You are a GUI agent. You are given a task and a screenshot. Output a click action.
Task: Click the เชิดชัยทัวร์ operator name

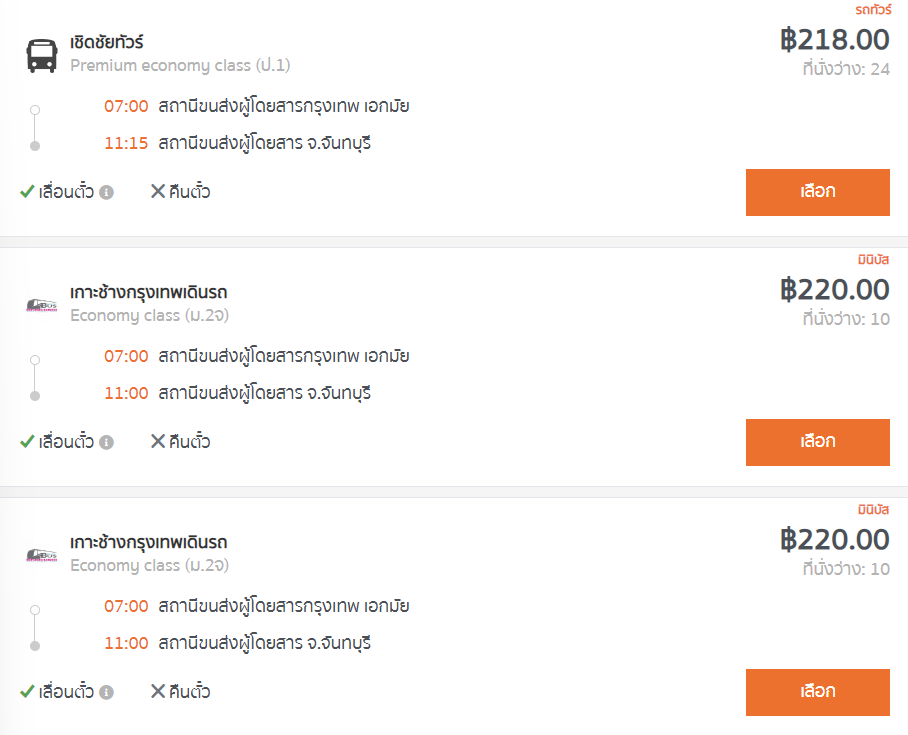click(x=107, y=42)
